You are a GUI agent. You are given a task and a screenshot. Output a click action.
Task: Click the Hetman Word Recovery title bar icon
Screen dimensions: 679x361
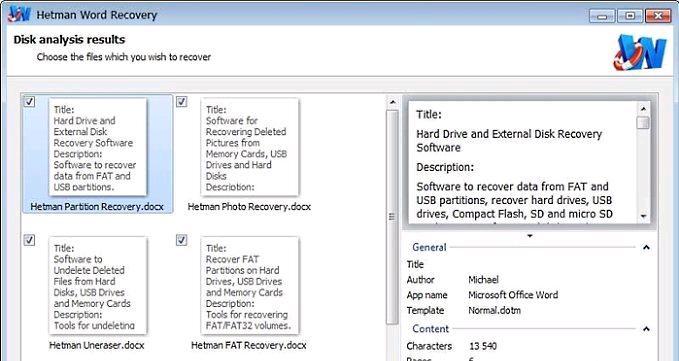point(19,14)
